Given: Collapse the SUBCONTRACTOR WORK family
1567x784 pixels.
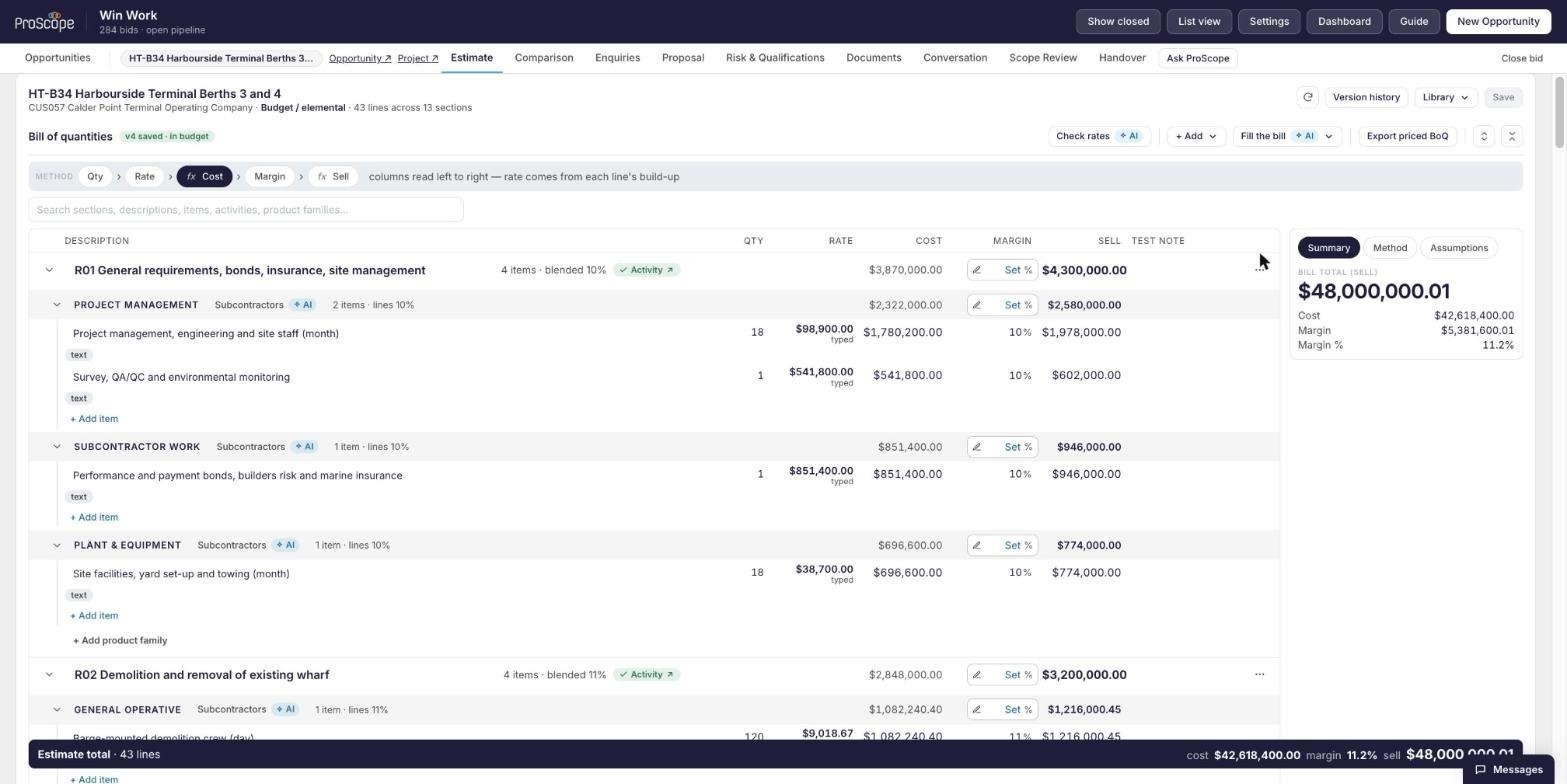Looking at the screenshot, I should [56, 447].
